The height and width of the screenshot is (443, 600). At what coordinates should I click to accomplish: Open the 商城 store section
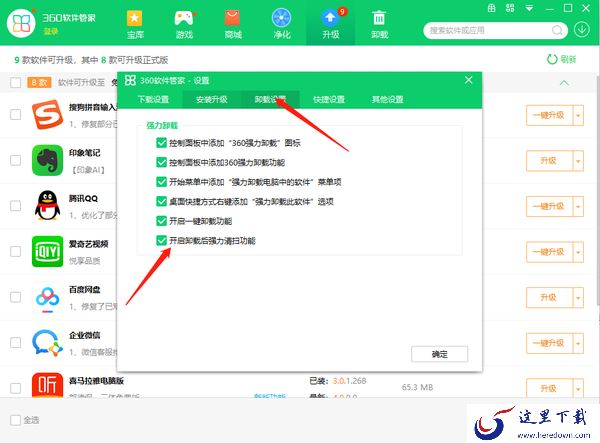[233, 18]
